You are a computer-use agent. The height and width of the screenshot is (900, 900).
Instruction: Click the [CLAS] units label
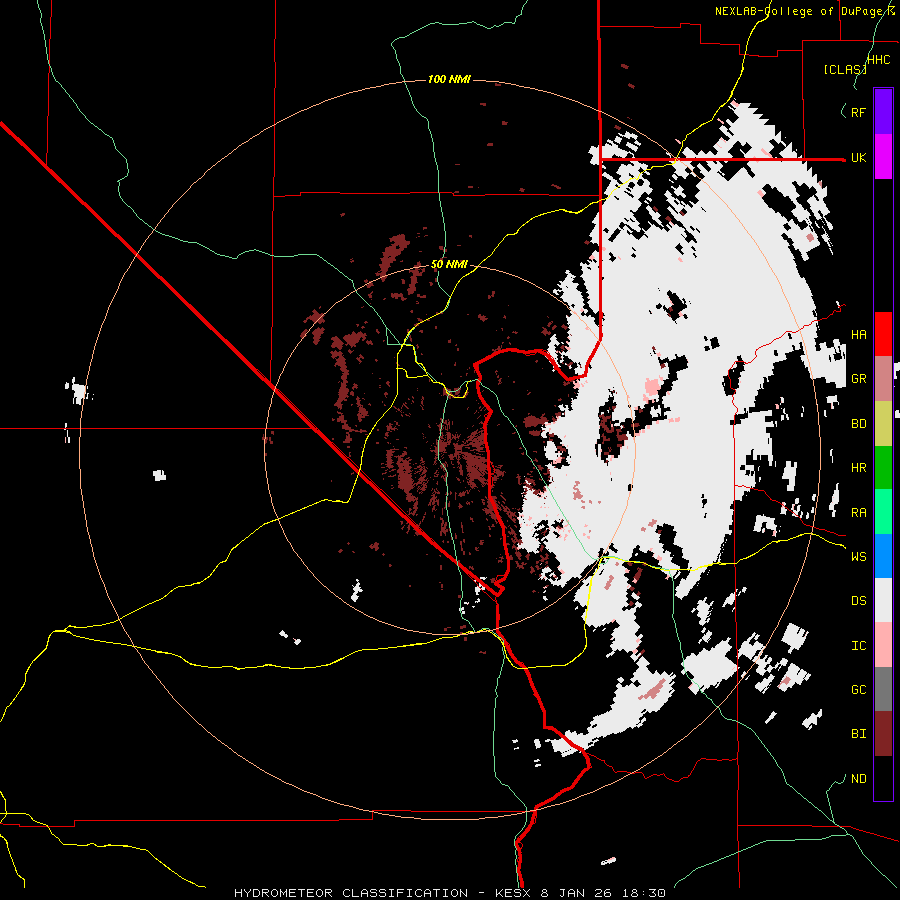click(x=845, y=69)
